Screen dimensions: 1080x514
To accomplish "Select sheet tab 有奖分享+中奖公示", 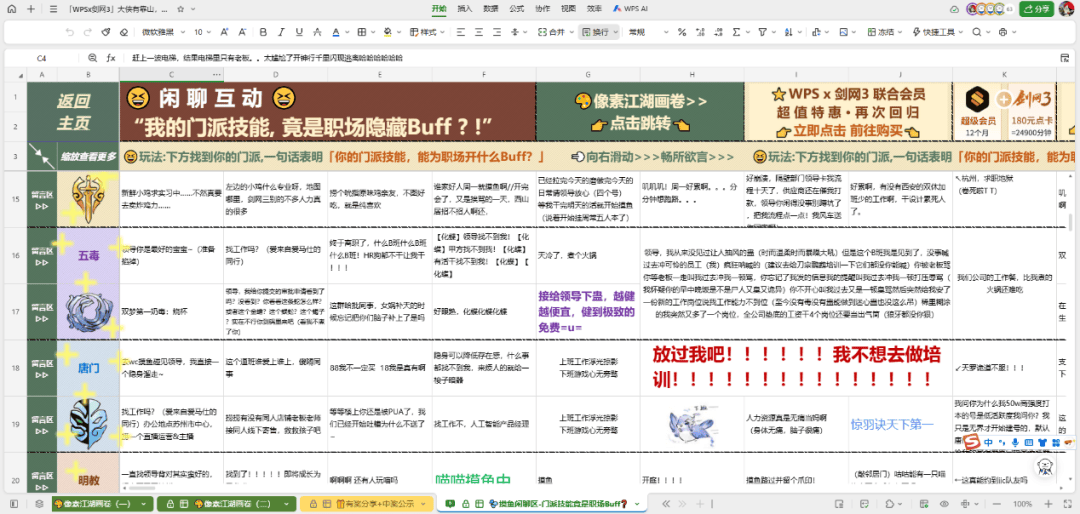I will 364,504.
